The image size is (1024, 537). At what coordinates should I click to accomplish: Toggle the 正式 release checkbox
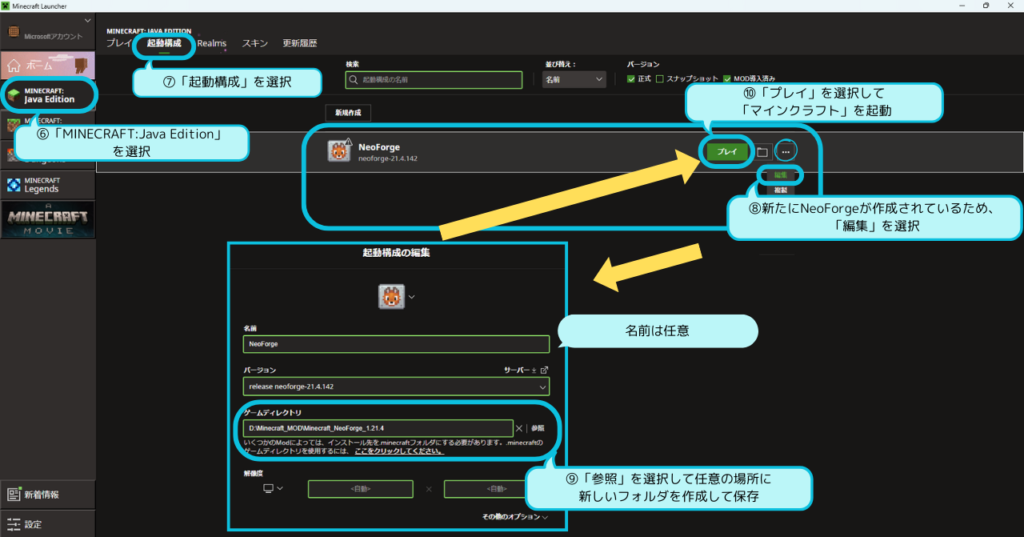point(631,79)
